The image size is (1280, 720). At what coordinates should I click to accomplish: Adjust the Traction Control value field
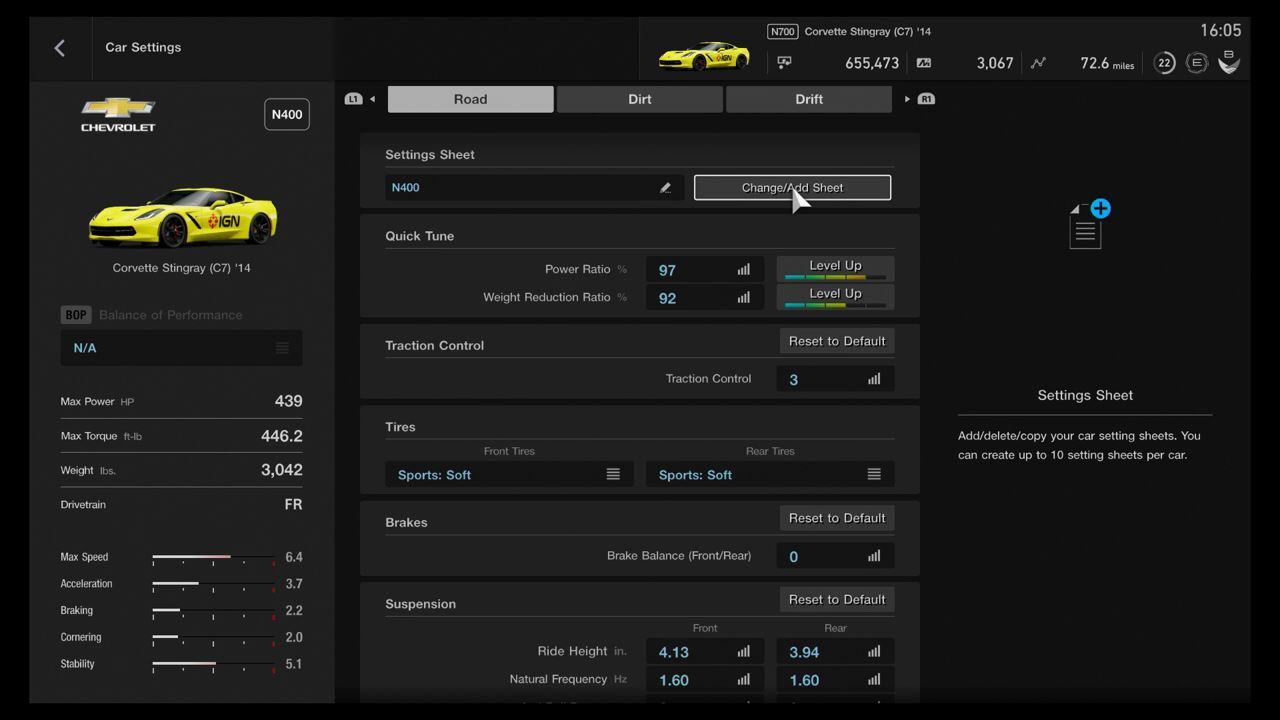[835, 380]
